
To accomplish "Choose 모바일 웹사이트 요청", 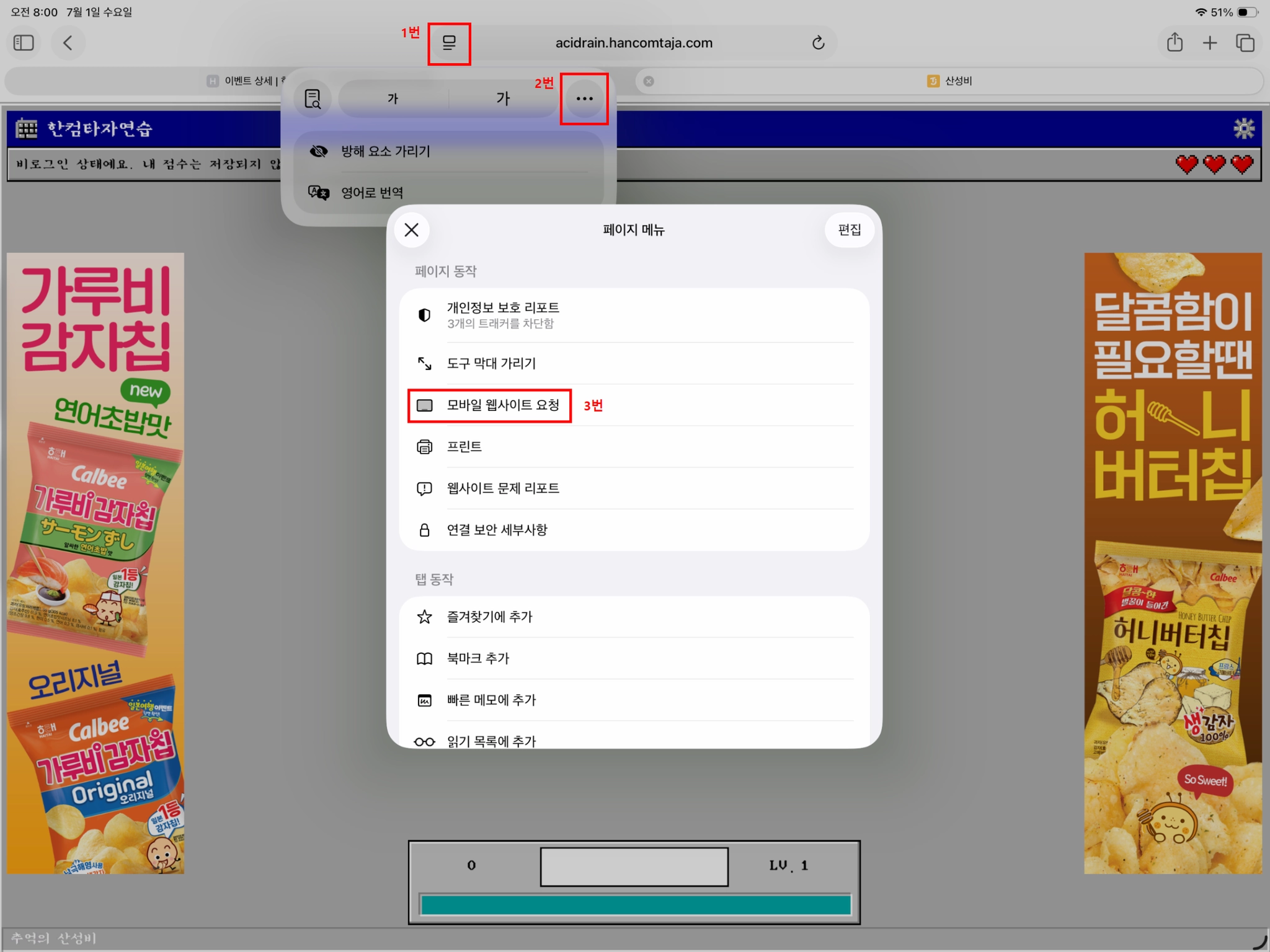I will [x=634, y=405].
